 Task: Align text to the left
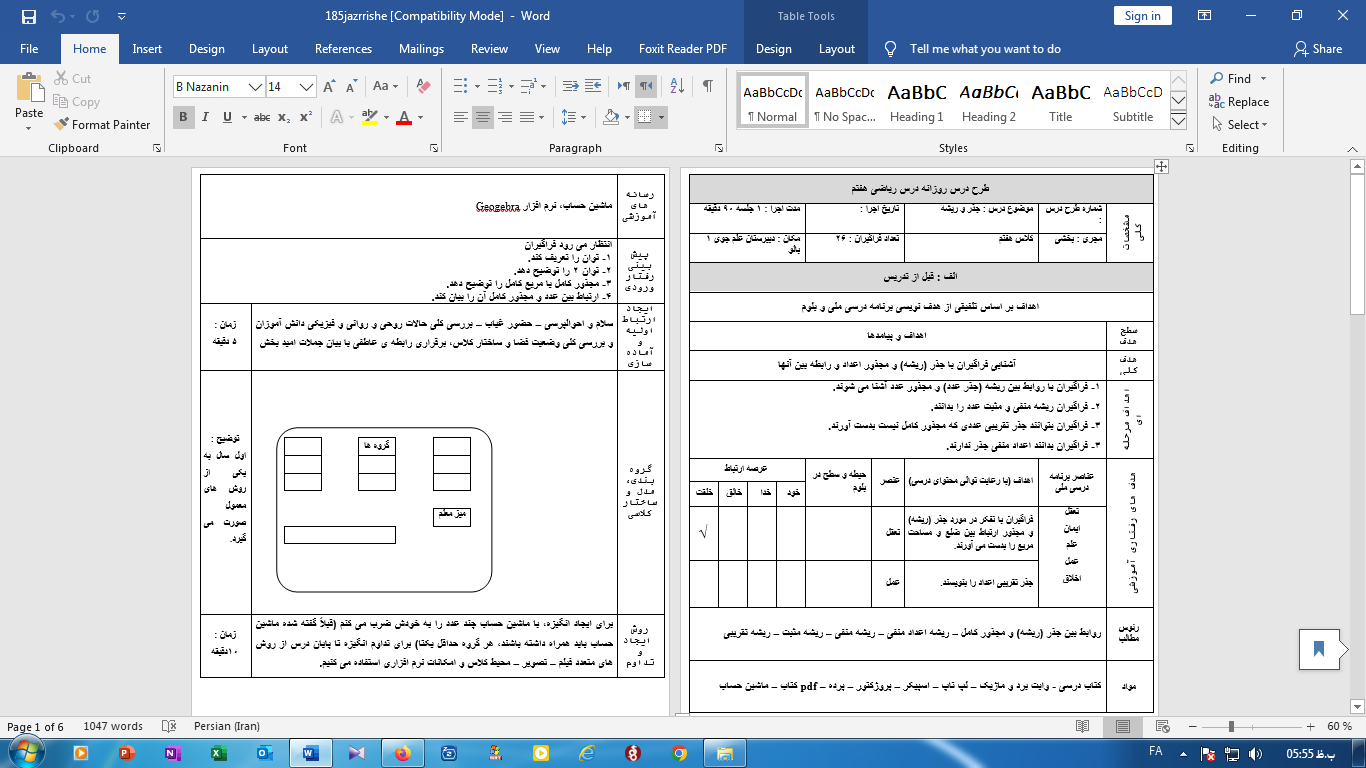460,117
